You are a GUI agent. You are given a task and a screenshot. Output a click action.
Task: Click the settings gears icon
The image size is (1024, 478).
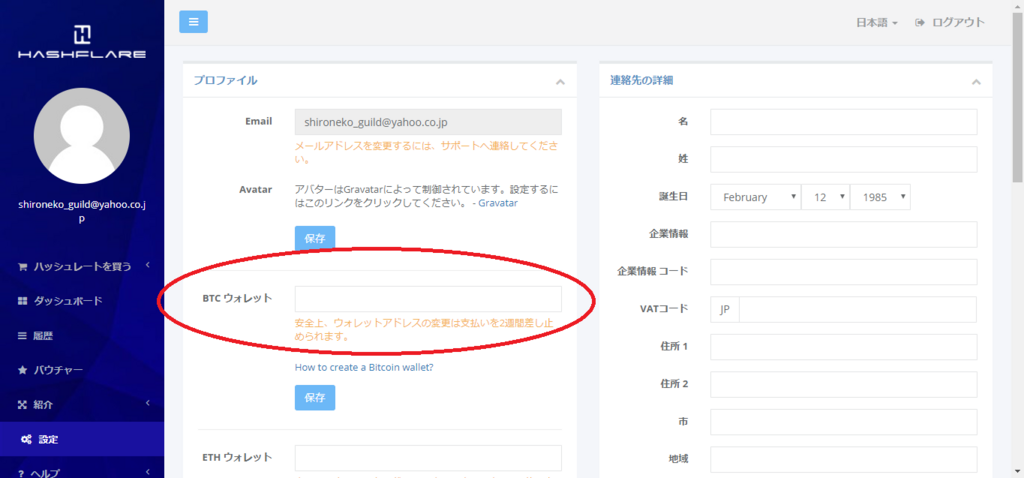pyautogui.click(x=27, y=439)
